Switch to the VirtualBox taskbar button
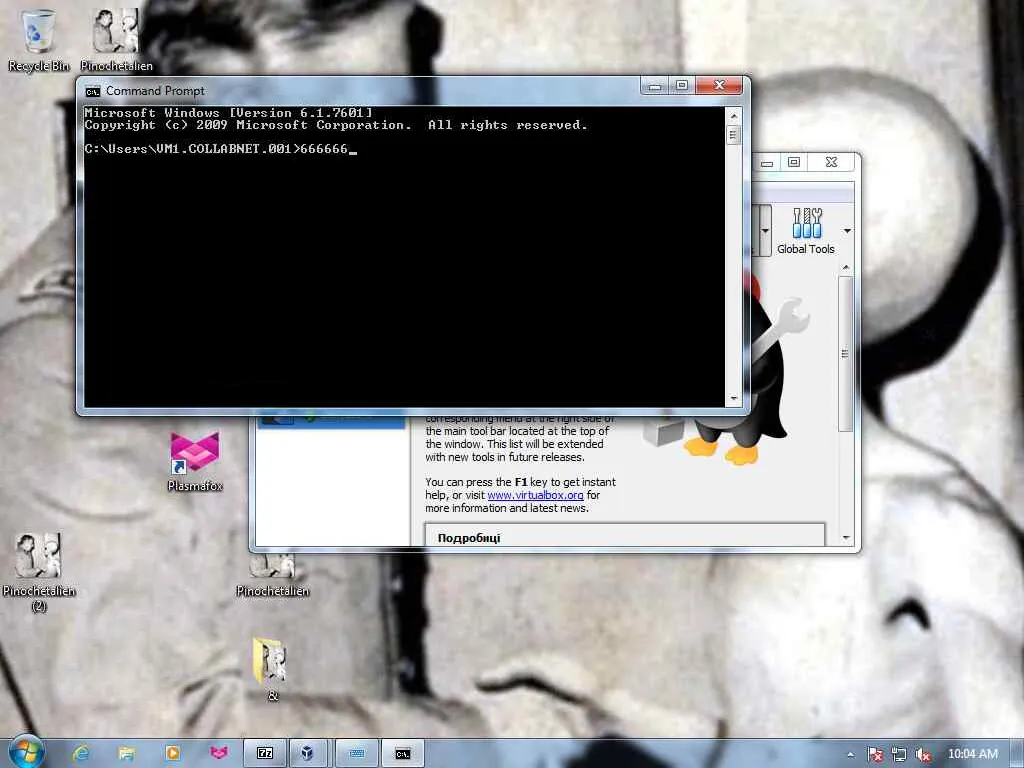Screen dimensions: 1024x768 pos(308,754)
